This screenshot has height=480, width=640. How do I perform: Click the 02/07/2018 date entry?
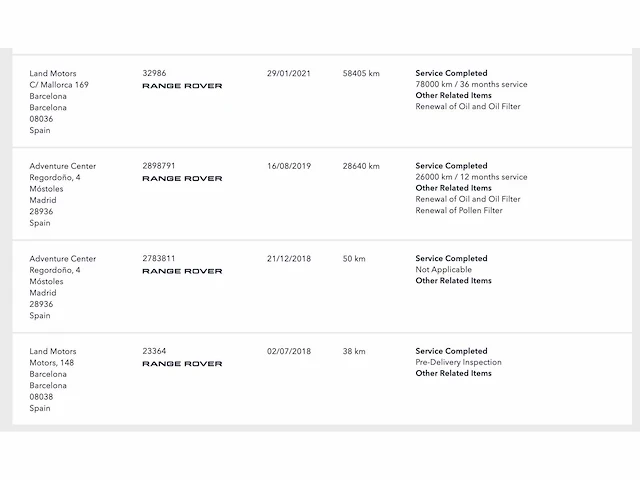[289, 352]
